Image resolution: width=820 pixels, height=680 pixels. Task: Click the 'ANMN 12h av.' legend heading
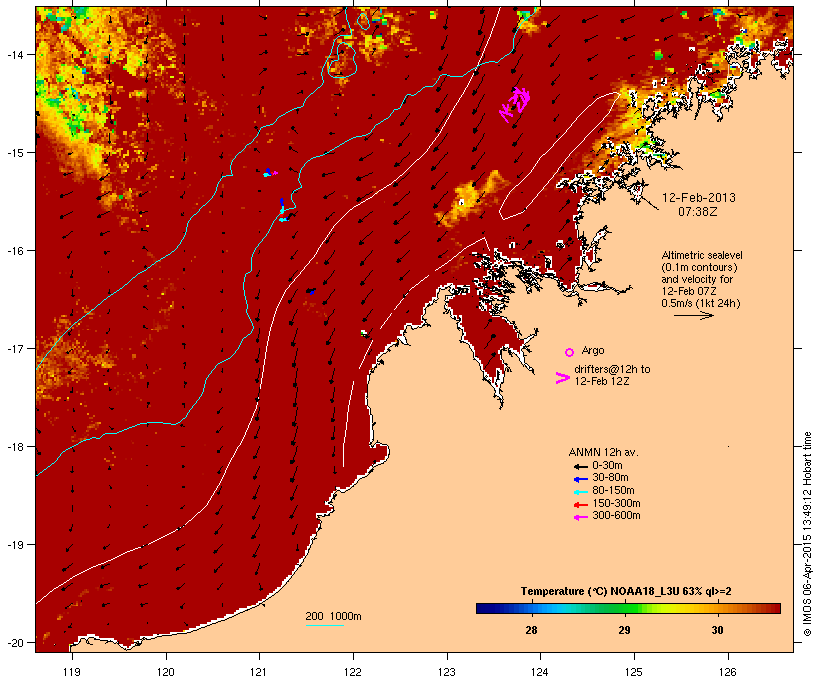[603, 452]
